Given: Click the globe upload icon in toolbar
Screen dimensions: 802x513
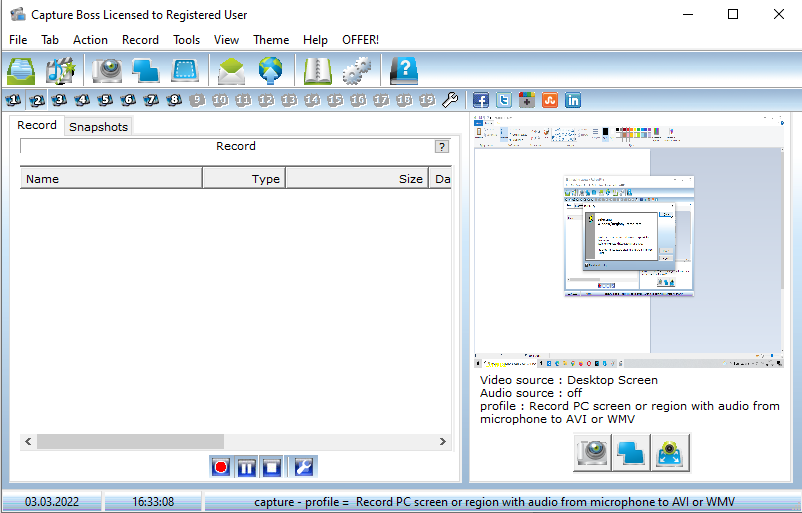Looking at the screenshot, I should (x=271, y=70).
